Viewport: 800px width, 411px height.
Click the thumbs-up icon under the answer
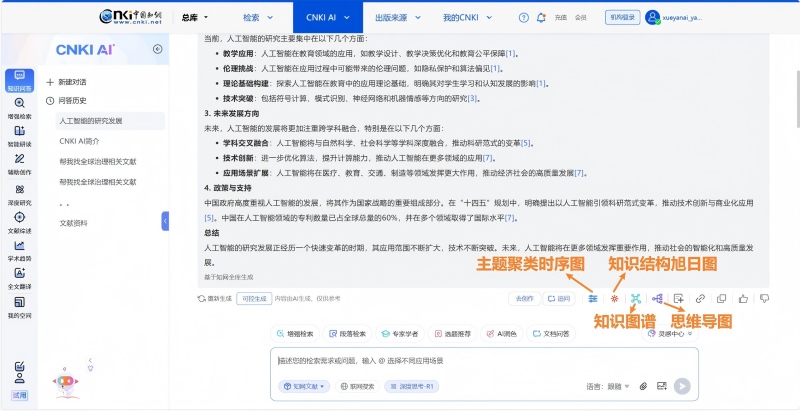pos(742,298)
